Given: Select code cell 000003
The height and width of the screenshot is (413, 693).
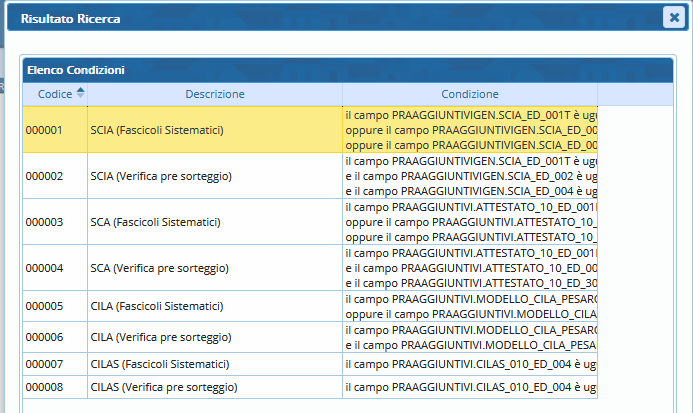Looking at the screenshot, I should (44, 222).
